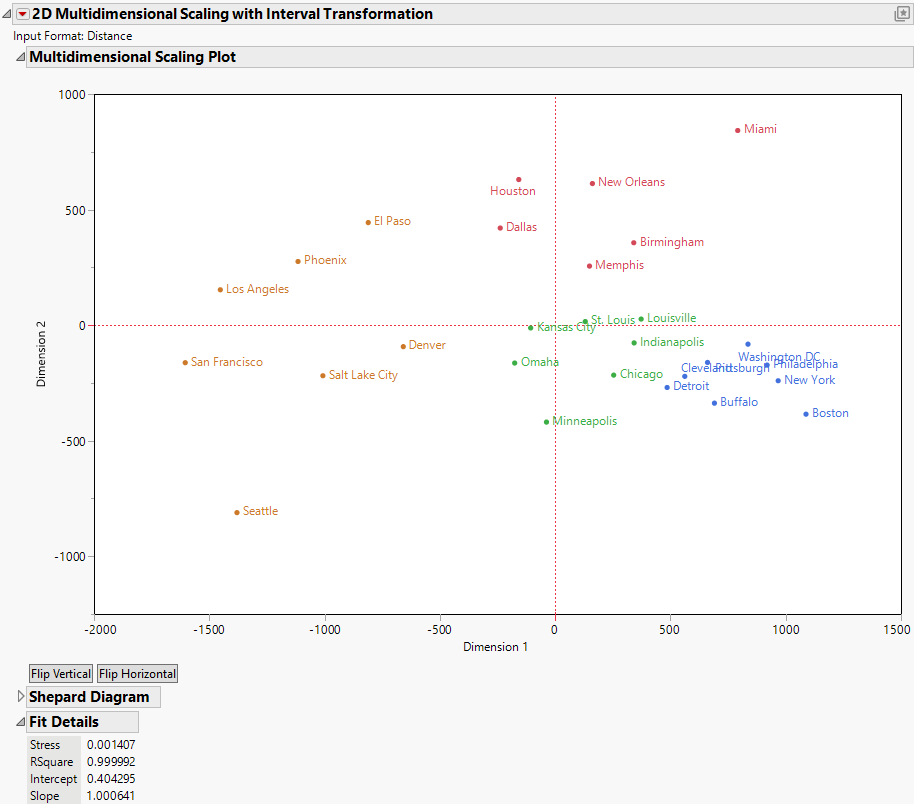Select the Denver marker

(402, 345)
